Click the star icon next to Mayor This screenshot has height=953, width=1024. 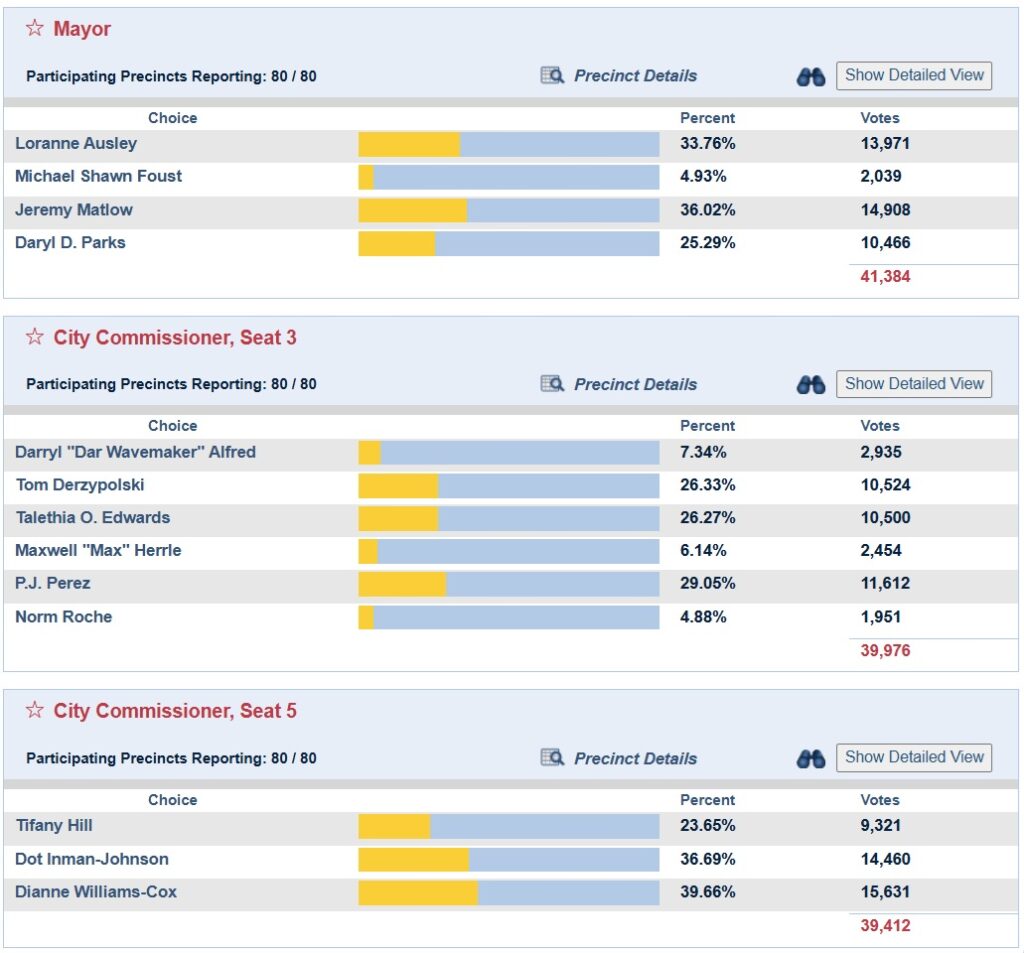pyautogui.click(x=35, y=28)
